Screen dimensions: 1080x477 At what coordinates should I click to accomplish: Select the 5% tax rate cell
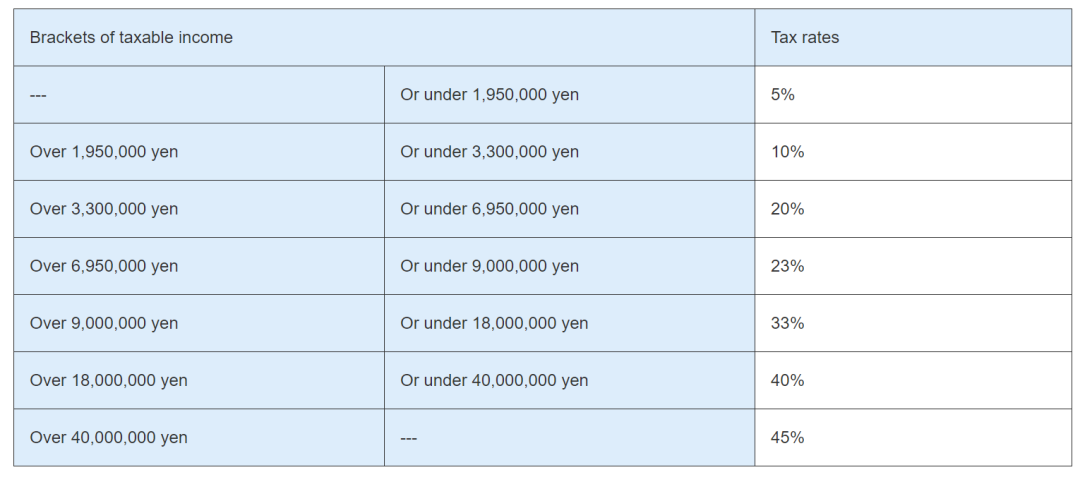pos(913,95)
